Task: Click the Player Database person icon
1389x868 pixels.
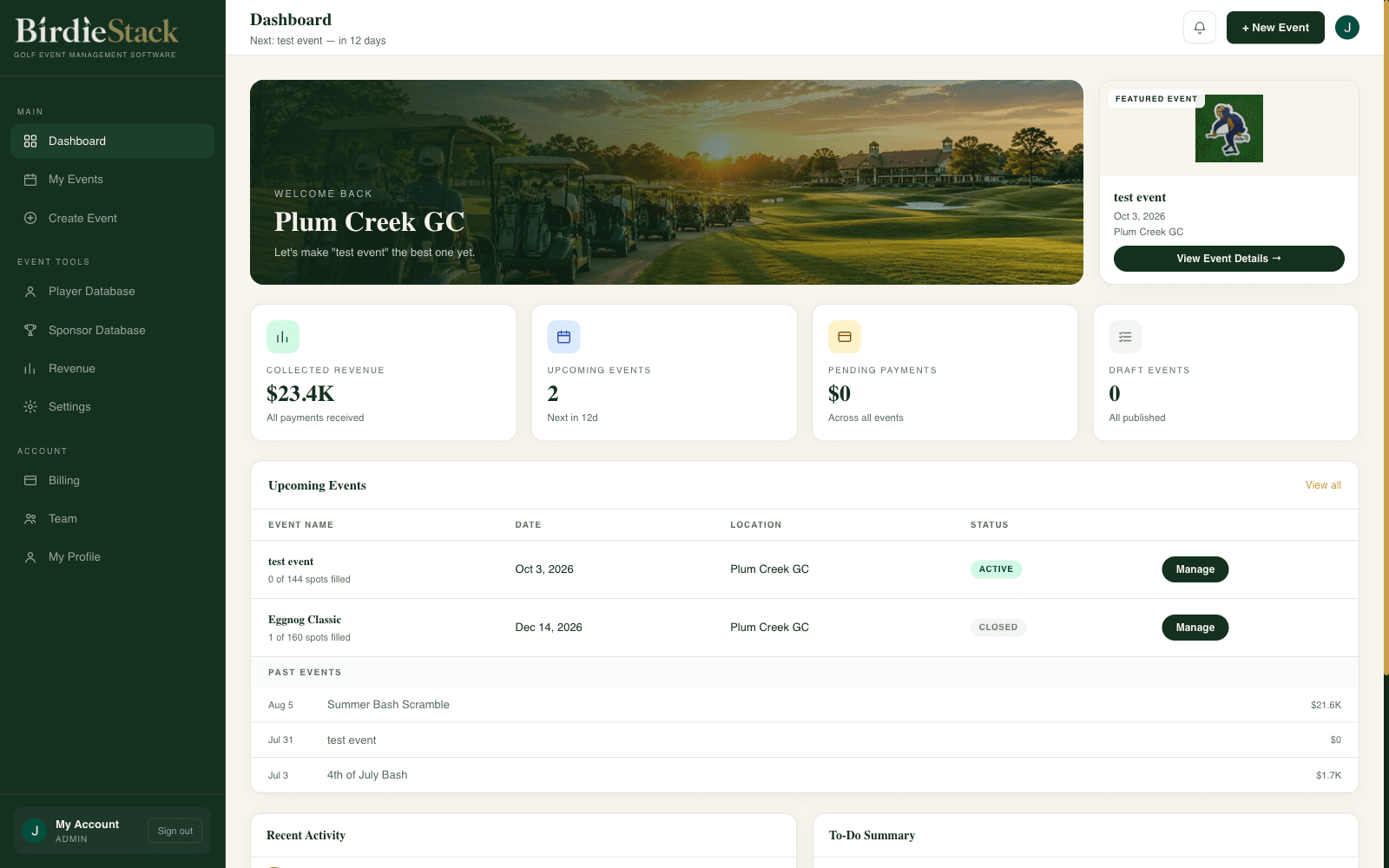Action: (x=30, y=292)
